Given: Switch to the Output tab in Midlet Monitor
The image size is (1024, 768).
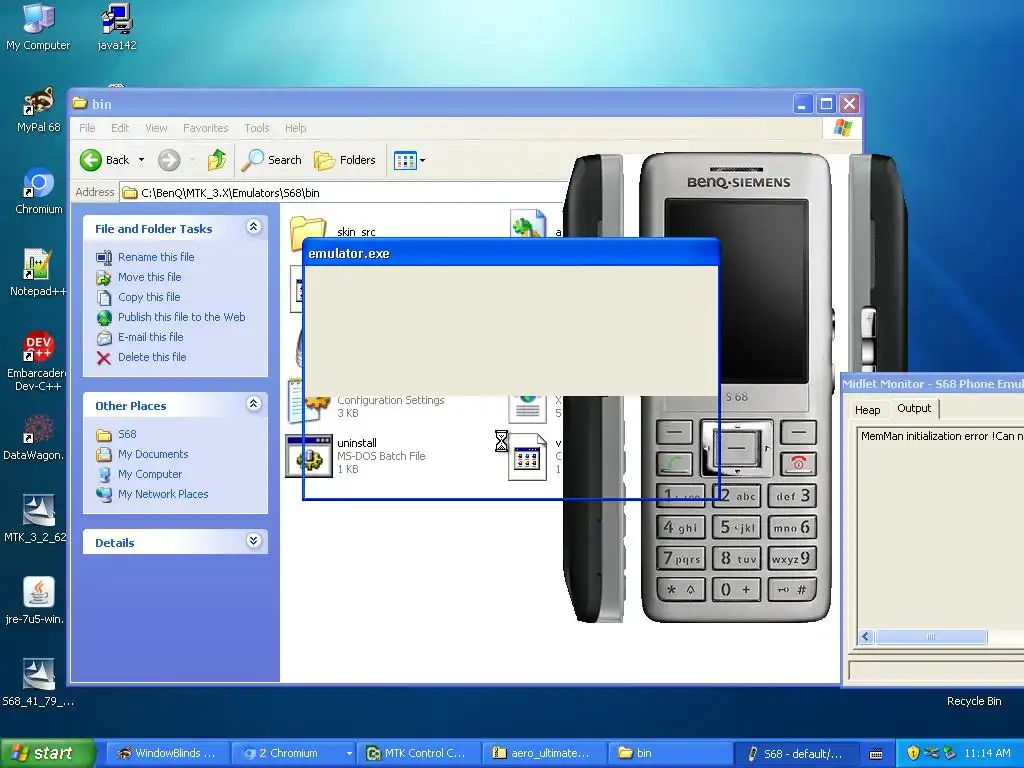Looking at the screenshot, I should [x=914, y=408].
